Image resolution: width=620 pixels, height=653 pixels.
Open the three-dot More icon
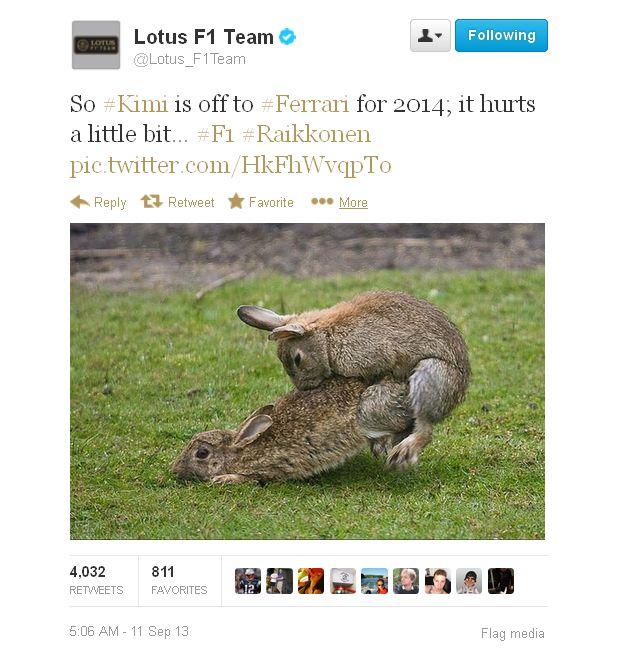322,202
